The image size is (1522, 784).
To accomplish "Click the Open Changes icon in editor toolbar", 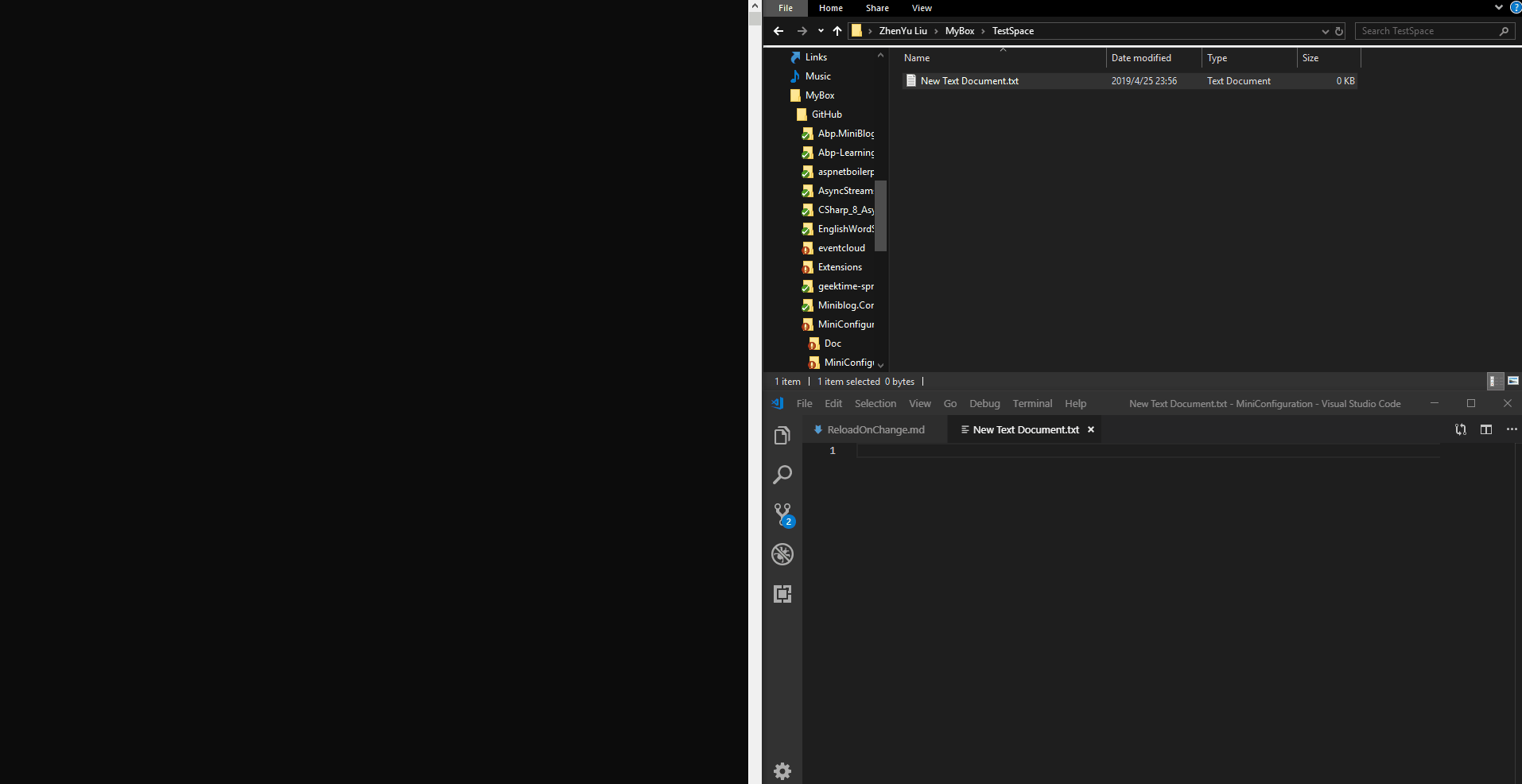I will (1461, 429).
